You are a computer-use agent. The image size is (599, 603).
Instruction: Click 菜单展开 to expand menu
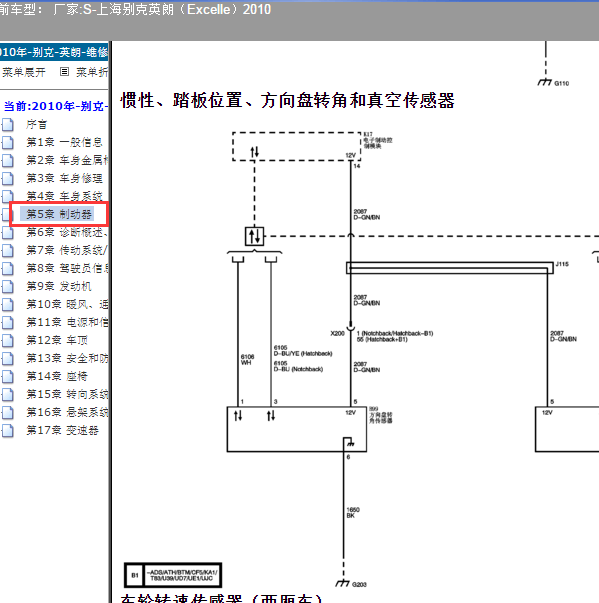(24, 72)
